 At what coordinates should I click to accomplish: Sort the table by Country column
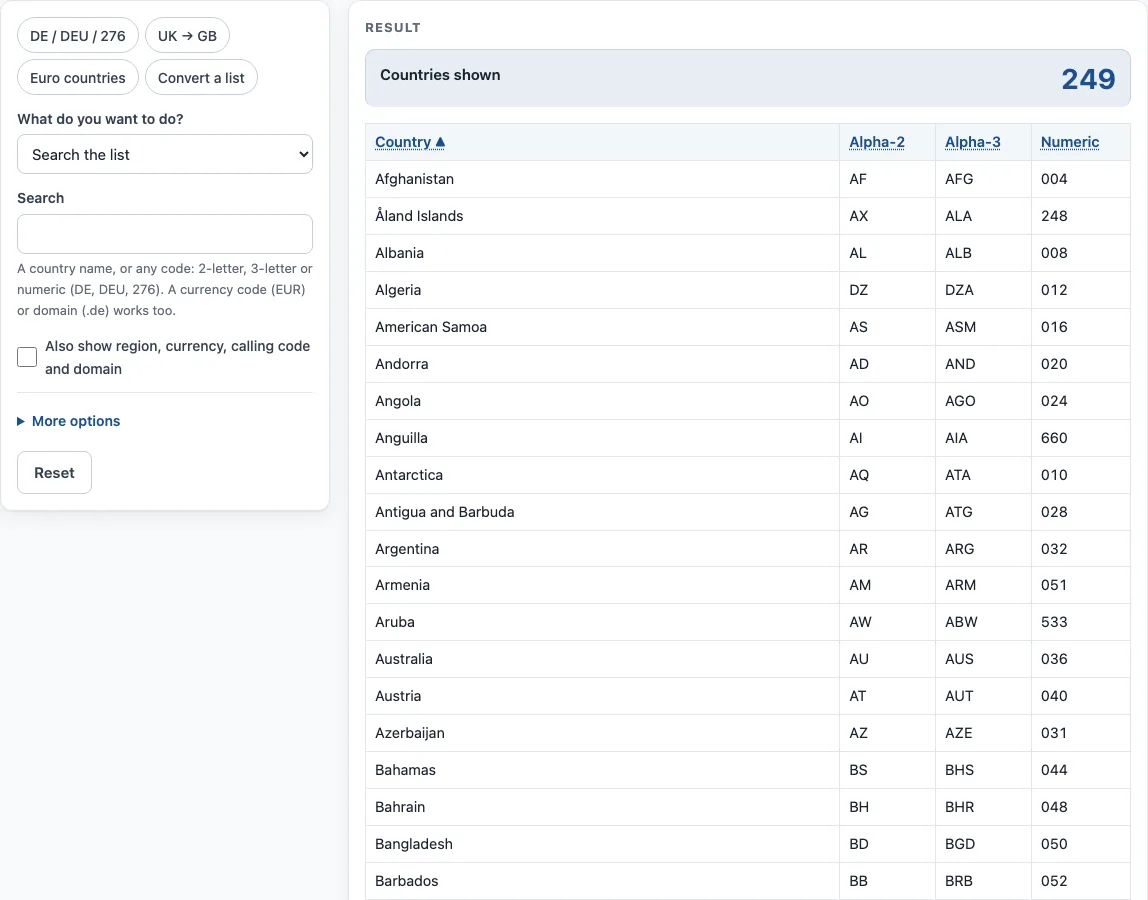pos(410,142)
